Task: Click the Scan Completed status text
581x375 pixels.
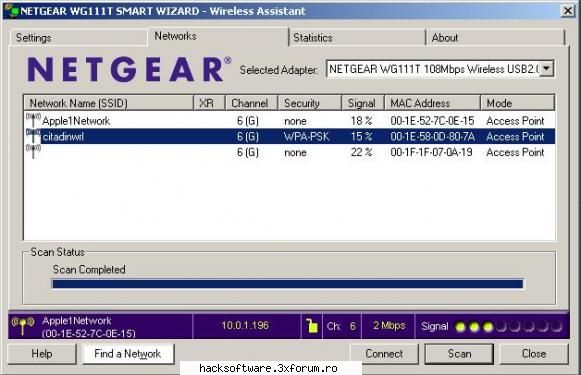Action: (89, 269)
